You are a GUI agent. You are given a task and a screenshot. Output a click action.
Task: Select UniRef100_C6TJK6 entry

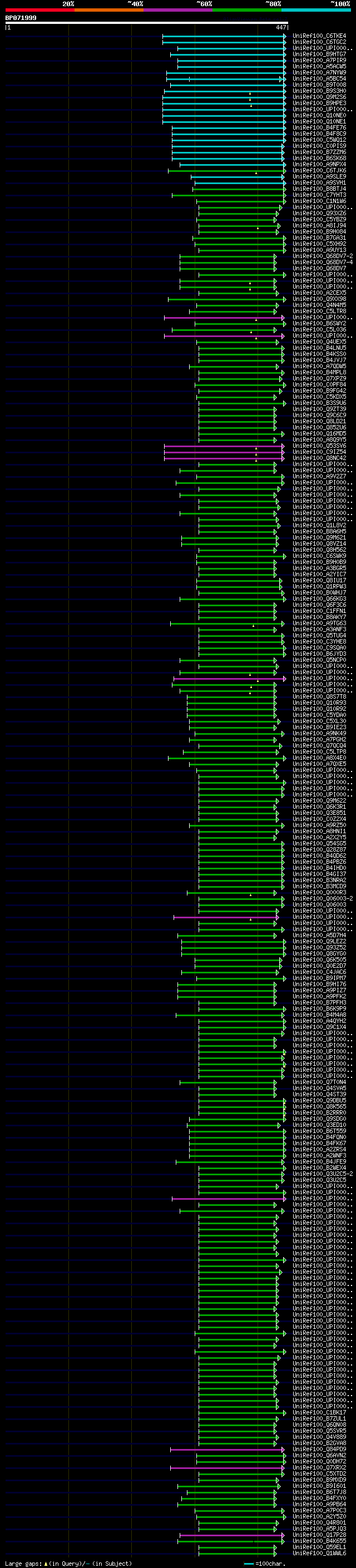pyautogui.click(x=319, y=170)
